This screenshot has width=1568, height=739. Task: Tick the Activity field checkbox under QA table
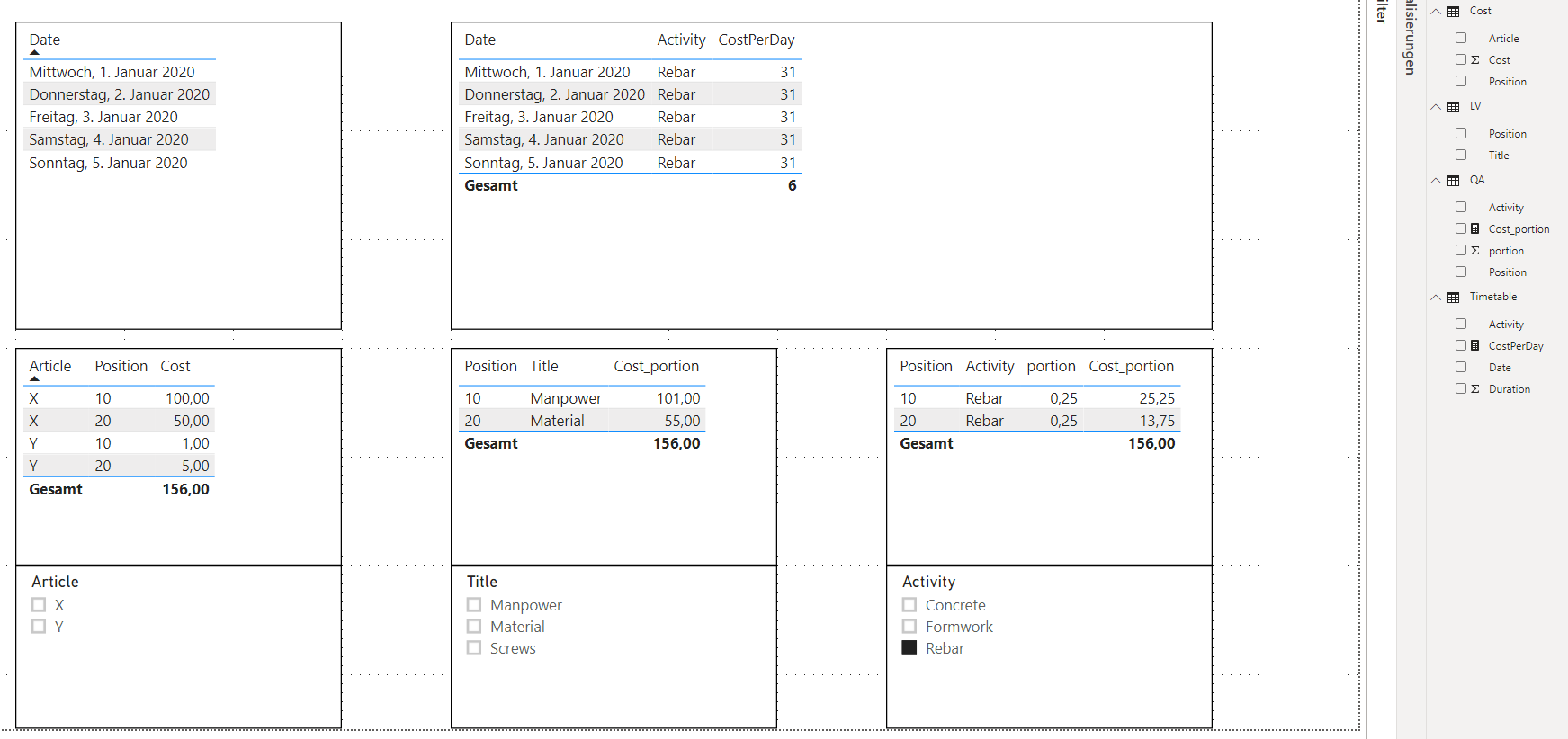click(1461, 208)
